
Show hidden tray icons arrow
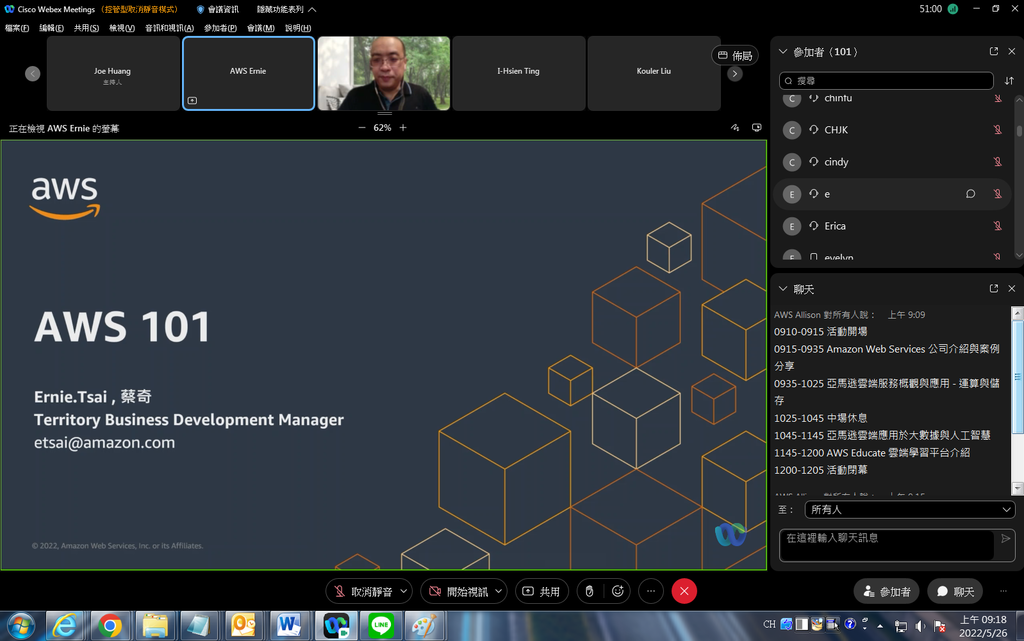click(x=880, y=626)
